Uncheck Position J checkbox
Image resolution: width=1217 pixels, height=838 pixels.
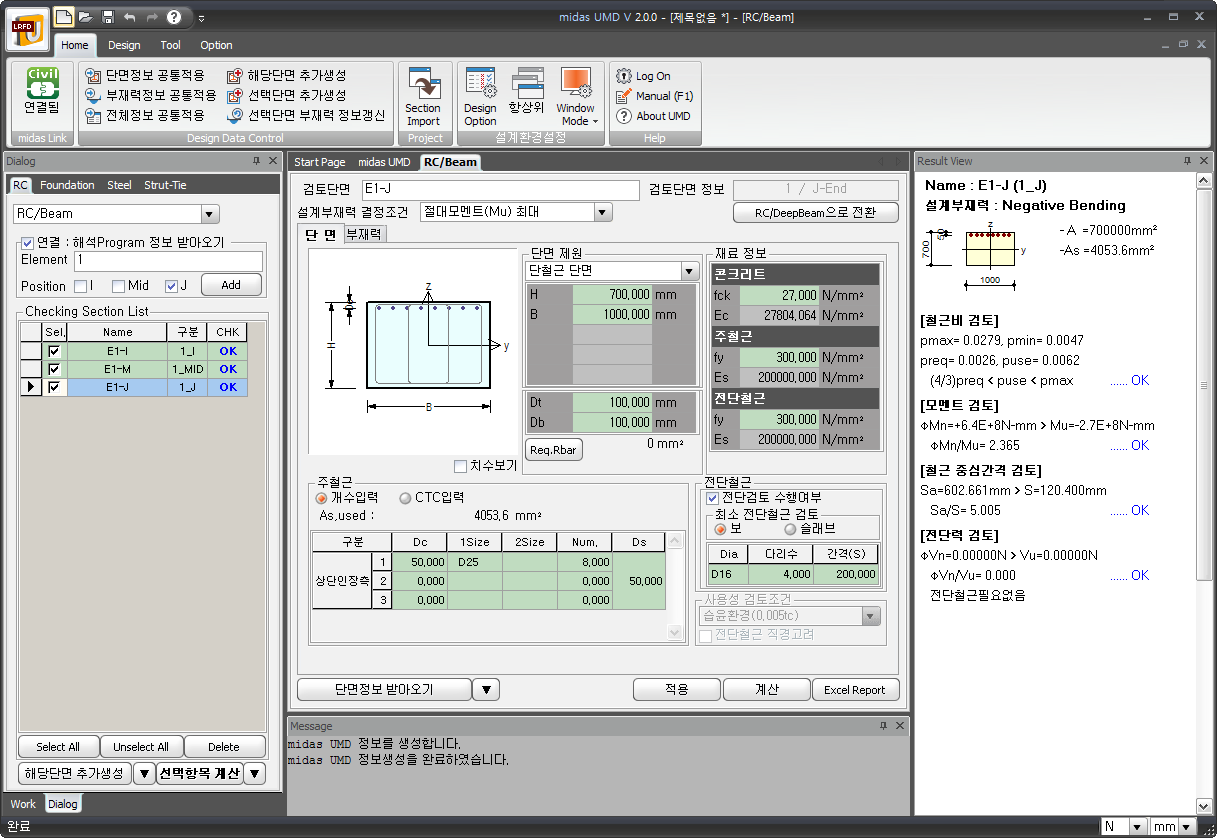[171, 286]
